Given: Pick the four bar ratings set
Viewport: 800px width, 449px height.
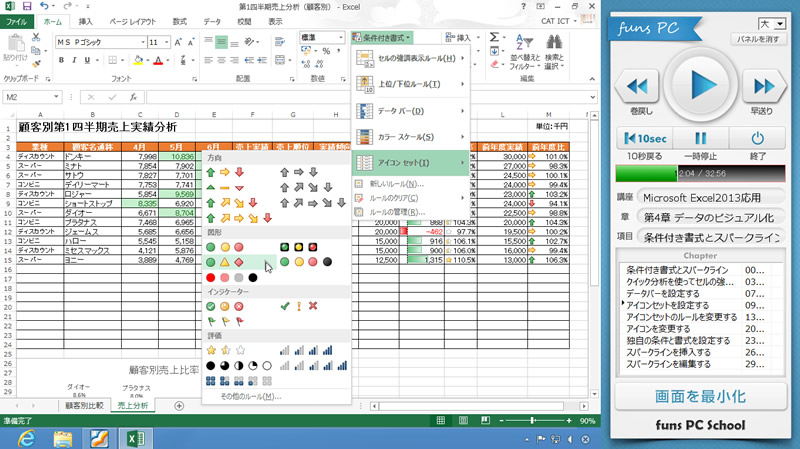Looking at the screenshot, I should point(306,351).
